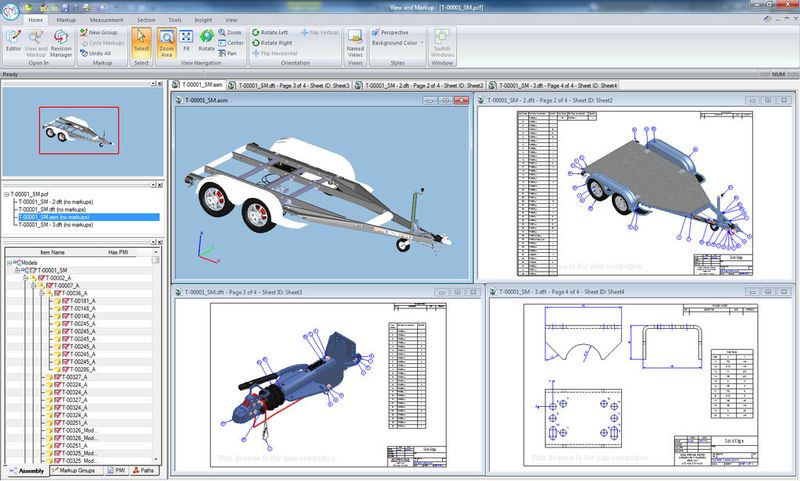The height and width of the screenshot is (481, 800).
Task: Create a New Group markup
Action: click(x=98, y=32)
